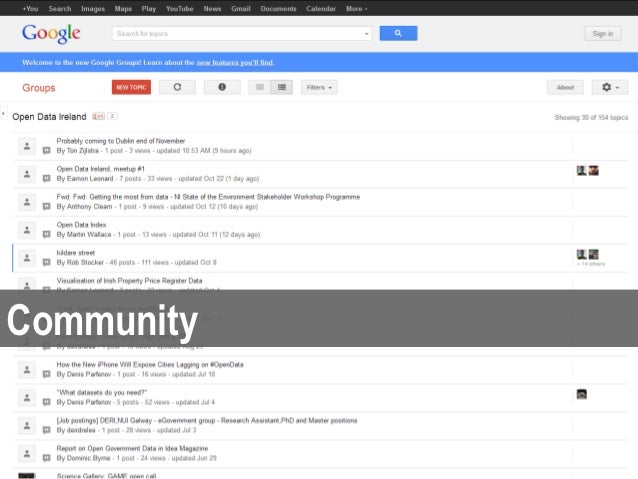The width and height of the screenshot is (638, 479).
Task: Click avatar icon for DERI job postings topic
Action: [x=27, y=426]
